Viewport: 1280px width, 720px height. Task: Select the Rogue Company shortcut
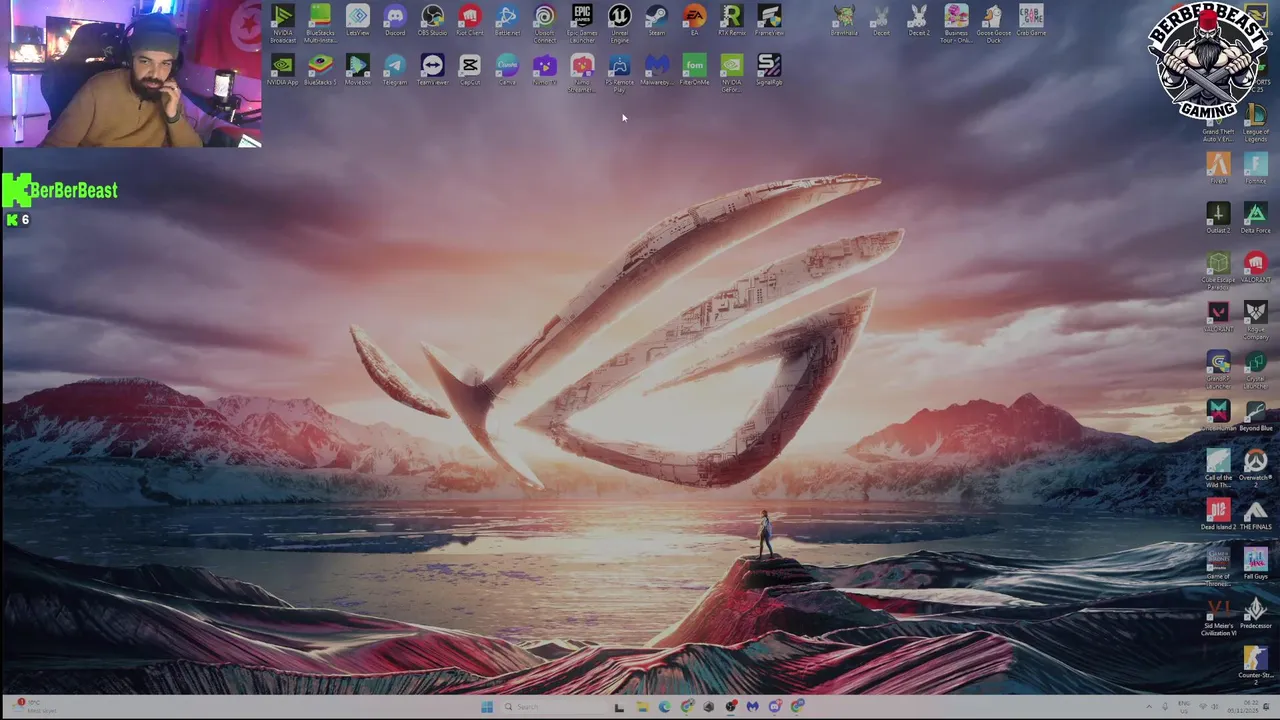point(1256,320)
